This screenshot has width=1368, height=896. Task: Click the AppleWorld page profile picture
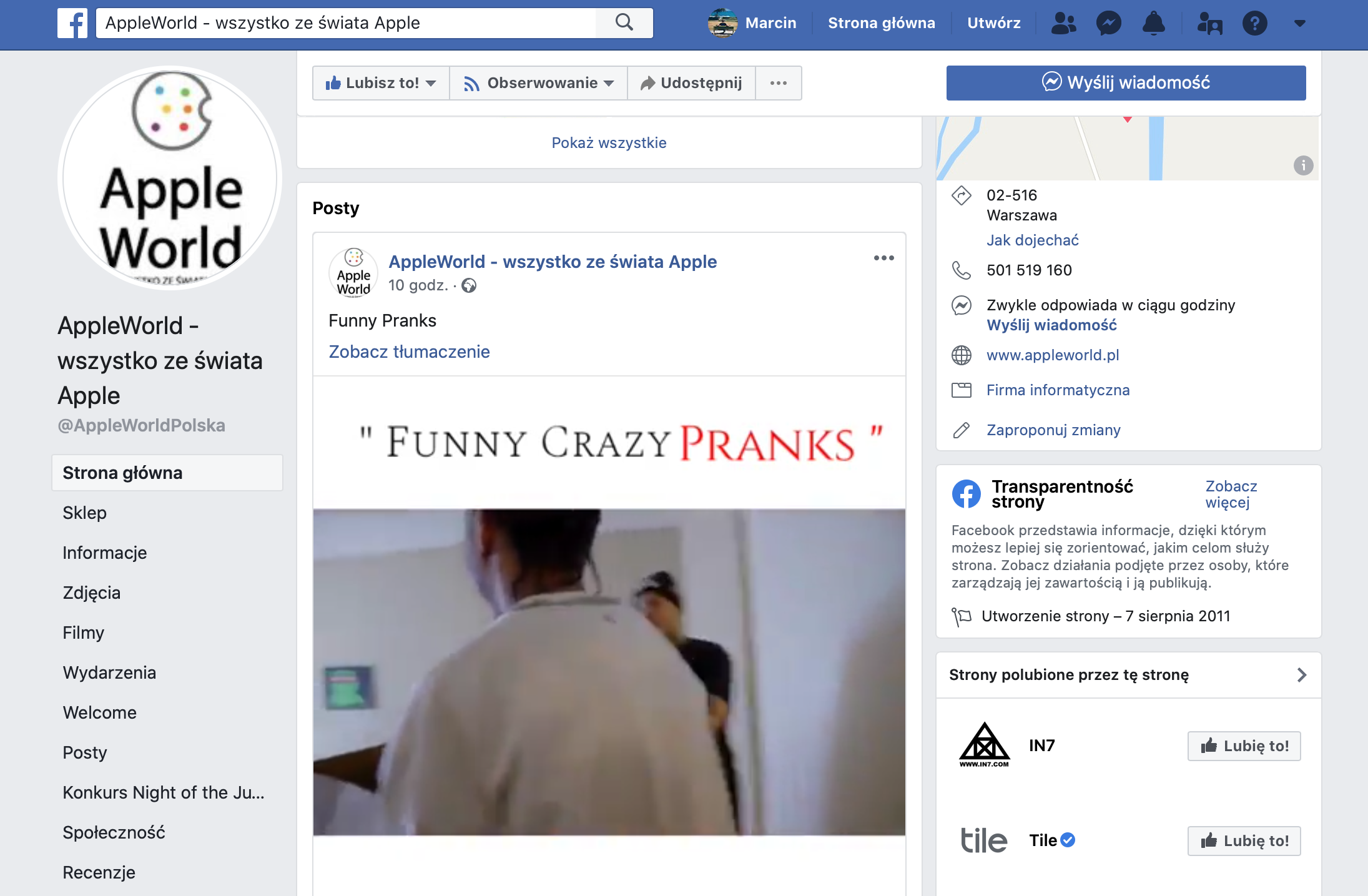[170, 178]
